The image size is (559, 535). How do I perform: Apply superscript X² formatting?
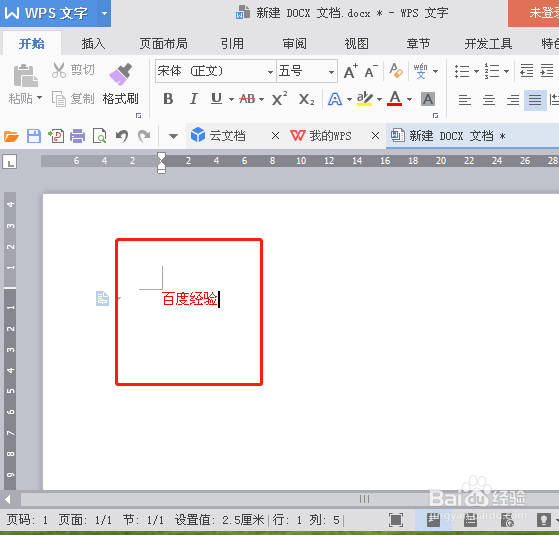click(279, 99)
